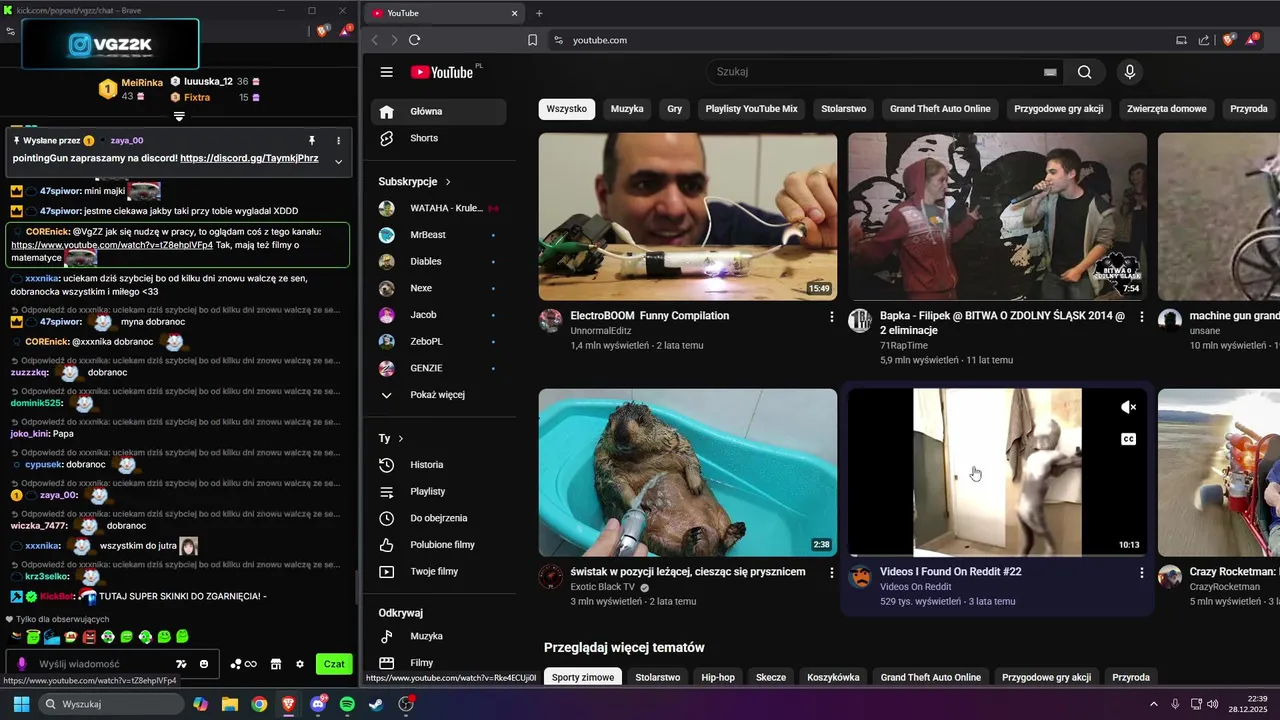Select Grand Theft Auto Online top chip
The height and width of the screenshot is (720, 1280).
pyautogui.click(x=940, y=109)
